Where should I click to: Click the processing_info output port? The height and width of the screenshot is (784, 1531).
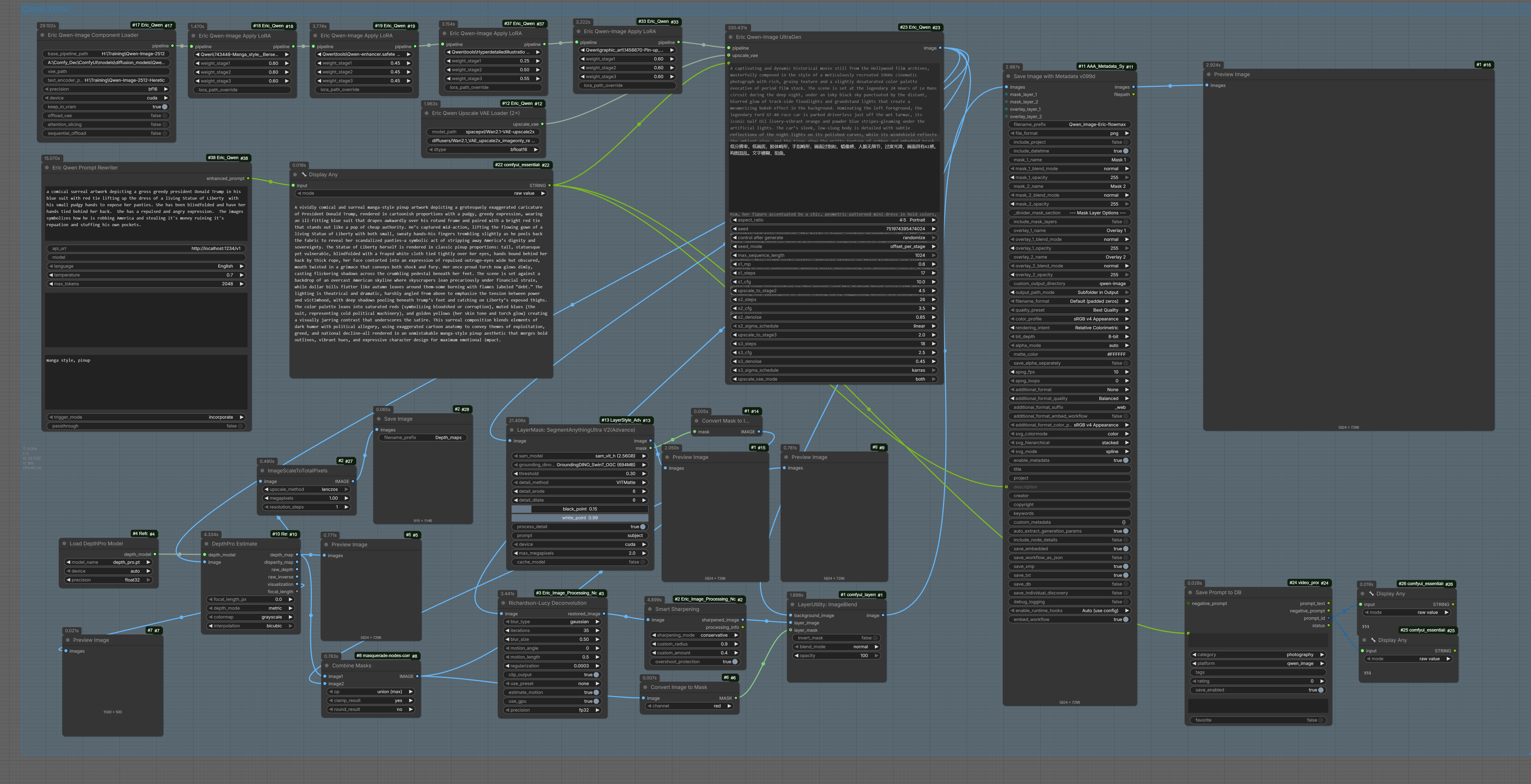[743, 627]
